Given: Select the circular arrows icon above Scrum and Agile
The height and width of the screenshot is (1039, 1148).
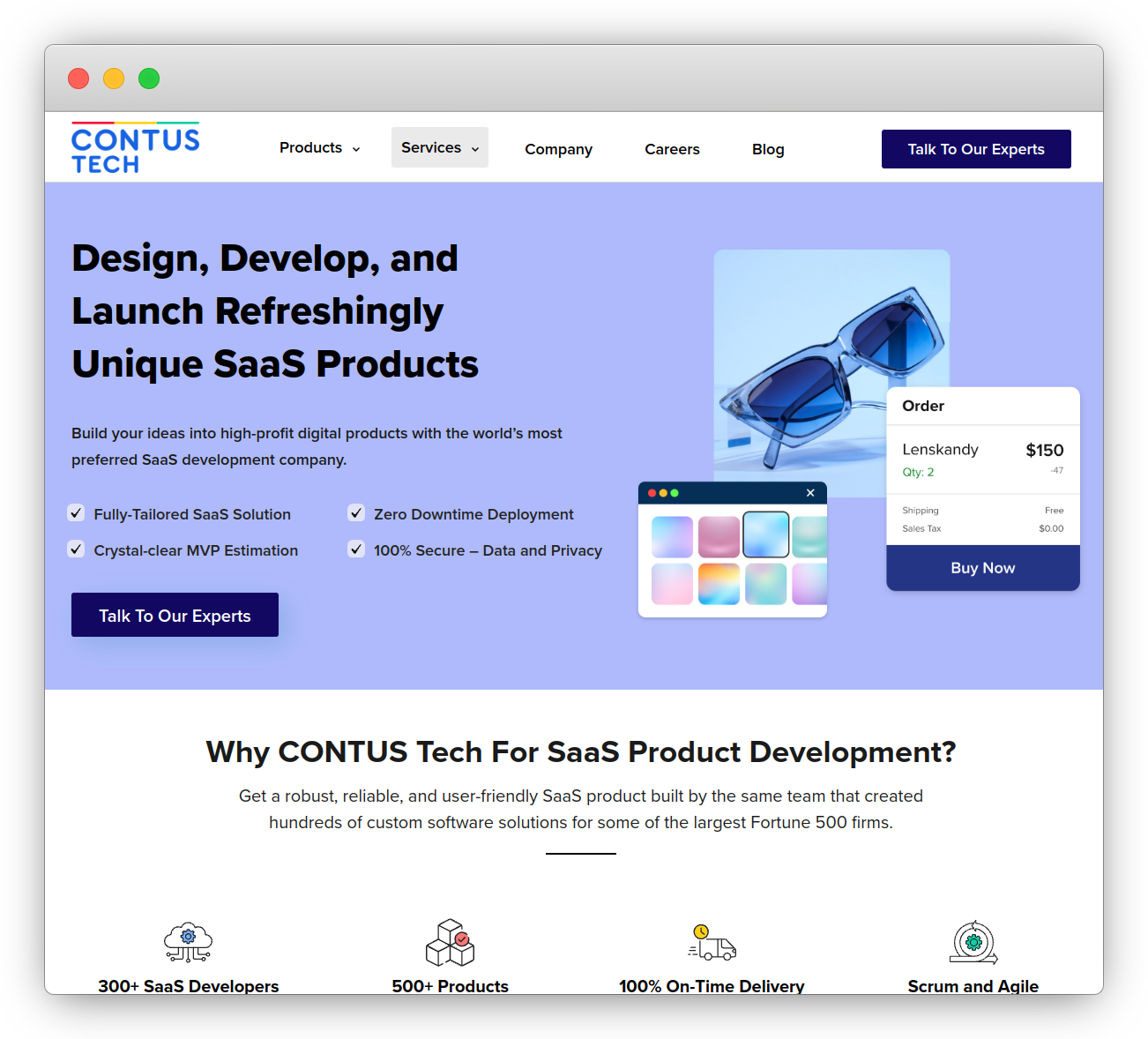Looking at the screenshot, I should click(x=973, y=942).
